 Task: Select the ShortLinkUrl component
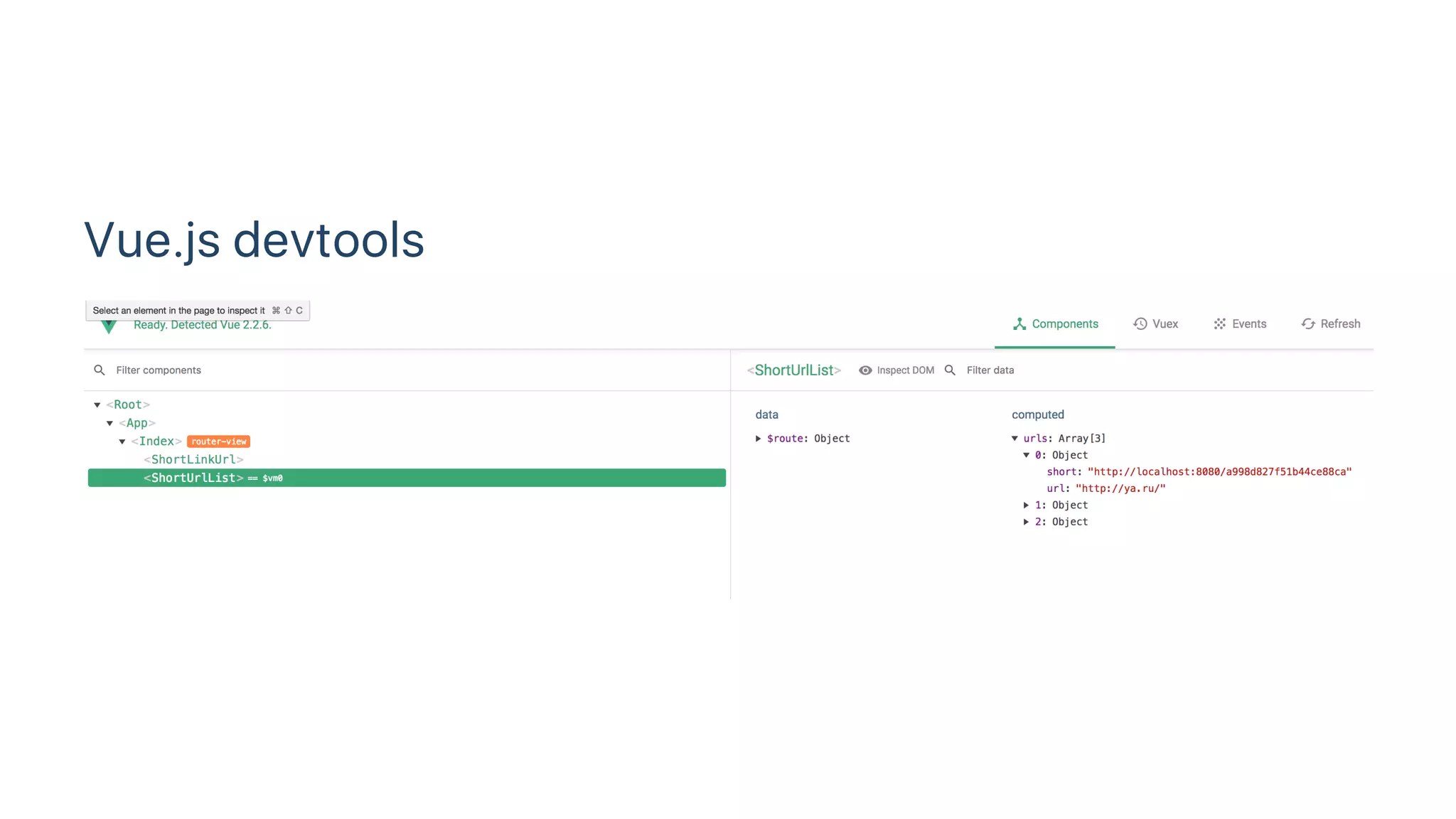click(x=193, y=460)
